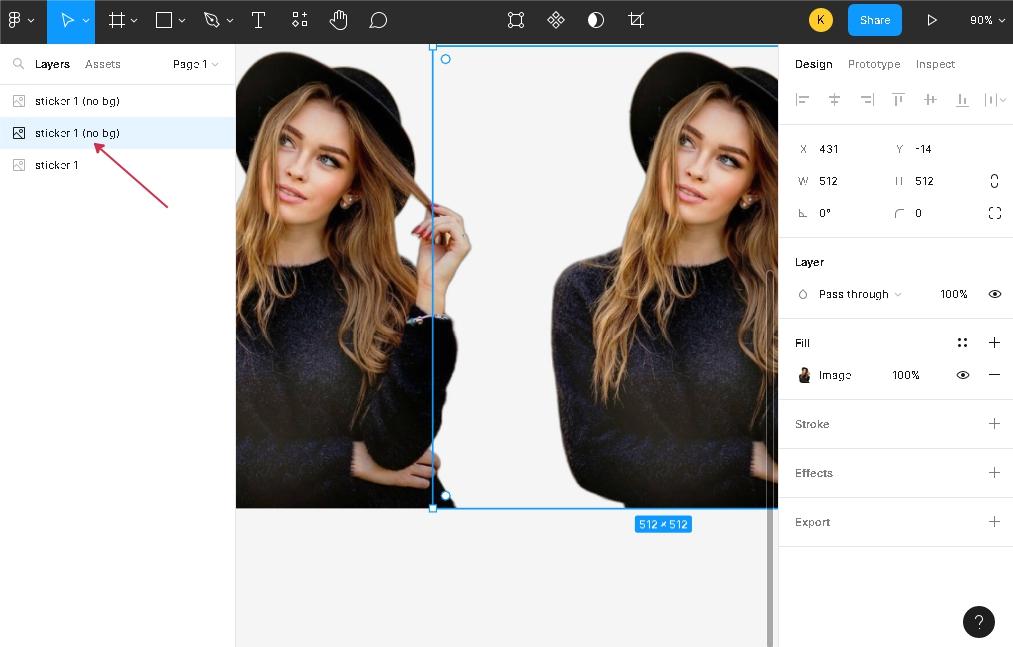Image resolution: width=1013 pixels, height=647 pixels.
Task: Select the Comment tool
Action: pos(378,20)
